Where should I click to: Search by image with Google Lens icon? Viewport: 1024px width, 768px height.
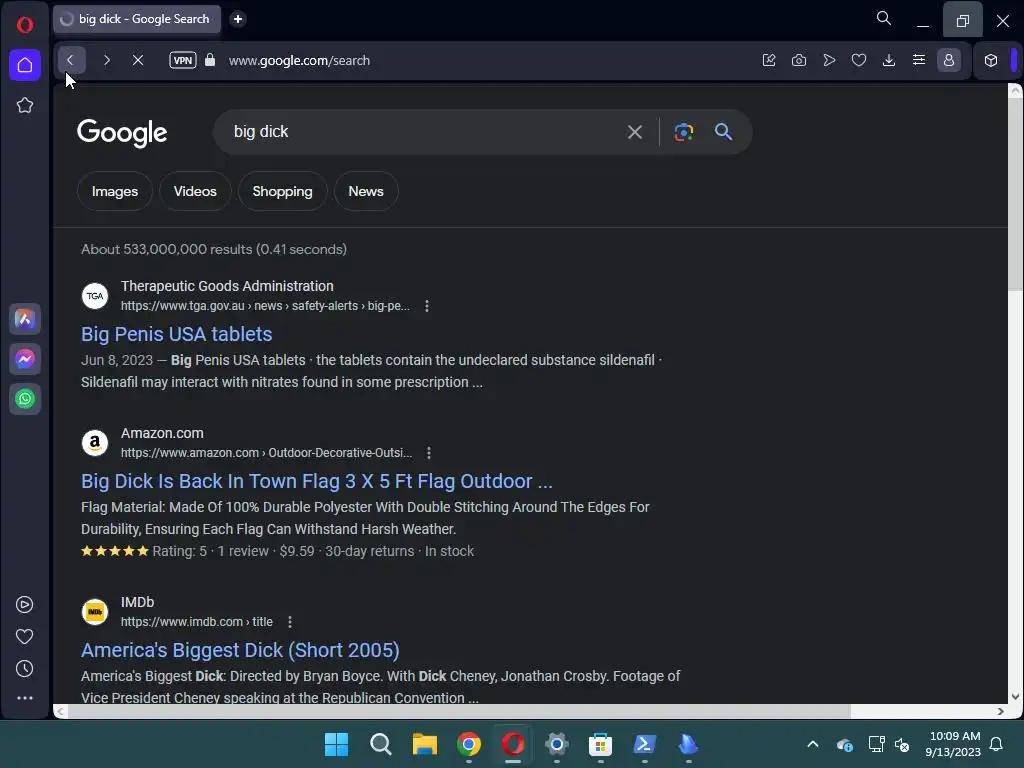pyautogui.click(x=684, y=132)
